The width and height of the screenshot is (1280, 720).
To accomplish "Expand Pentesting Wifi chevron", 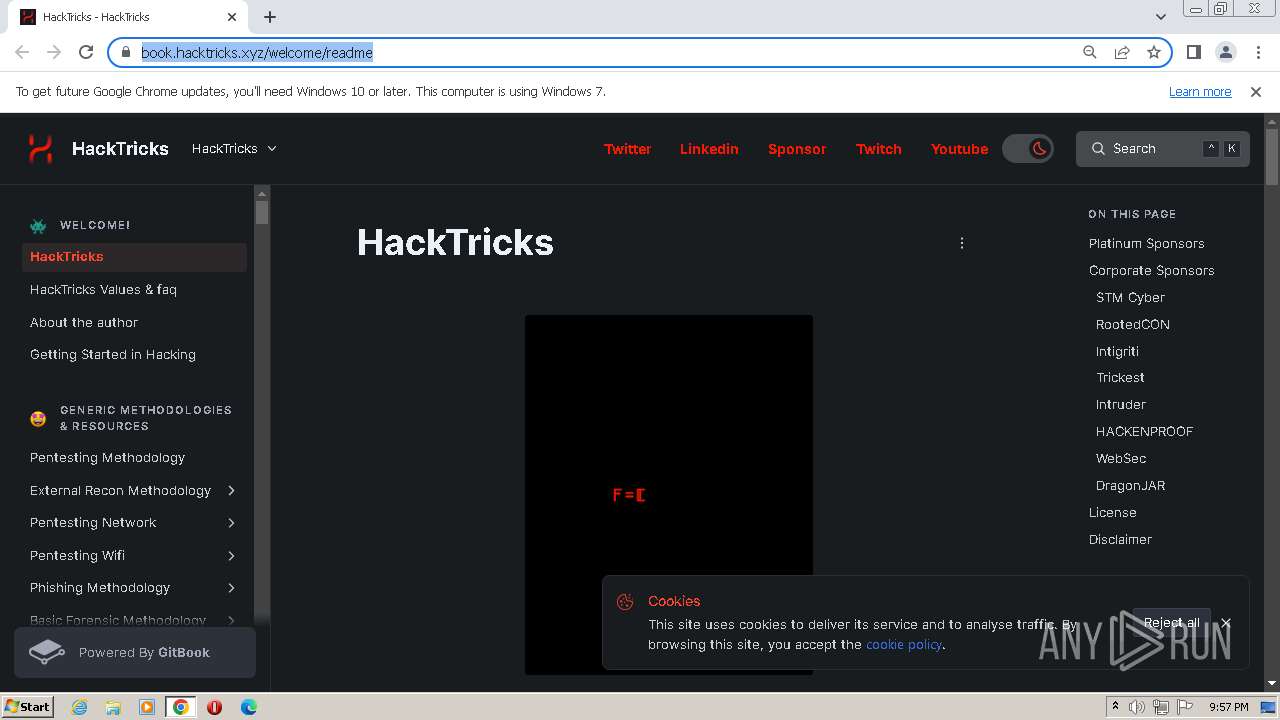I will (231, 555).
